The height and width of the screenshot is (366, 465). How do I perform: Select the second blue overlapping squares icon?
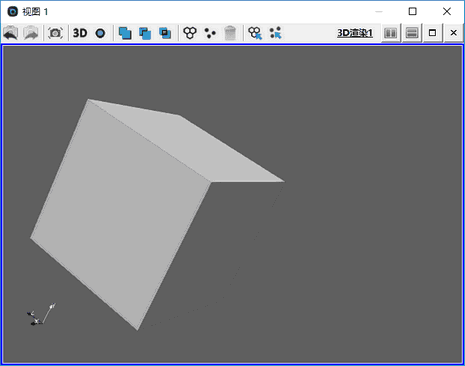[x=145, y=33]
